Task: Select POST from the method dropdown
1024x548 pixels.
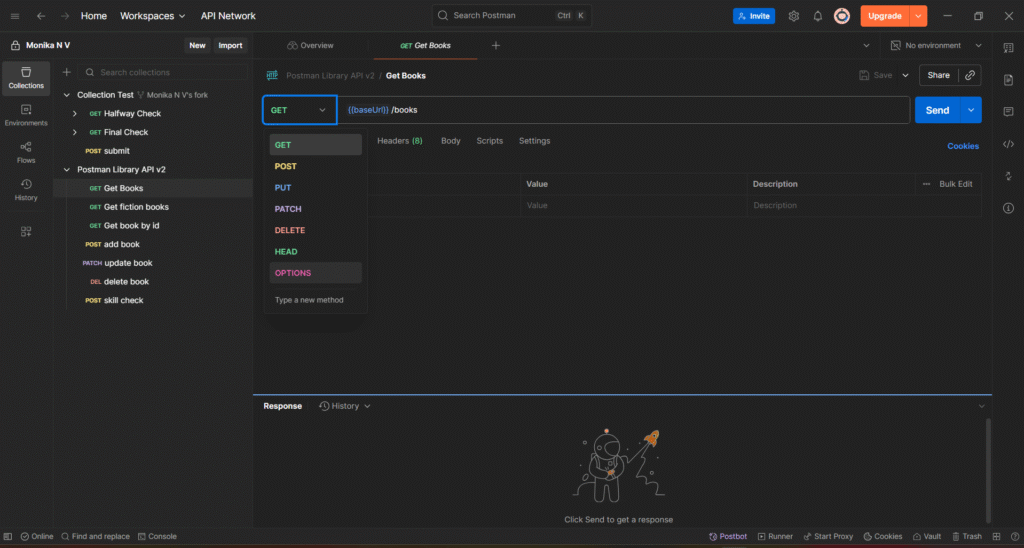Action: coord(286,166)
